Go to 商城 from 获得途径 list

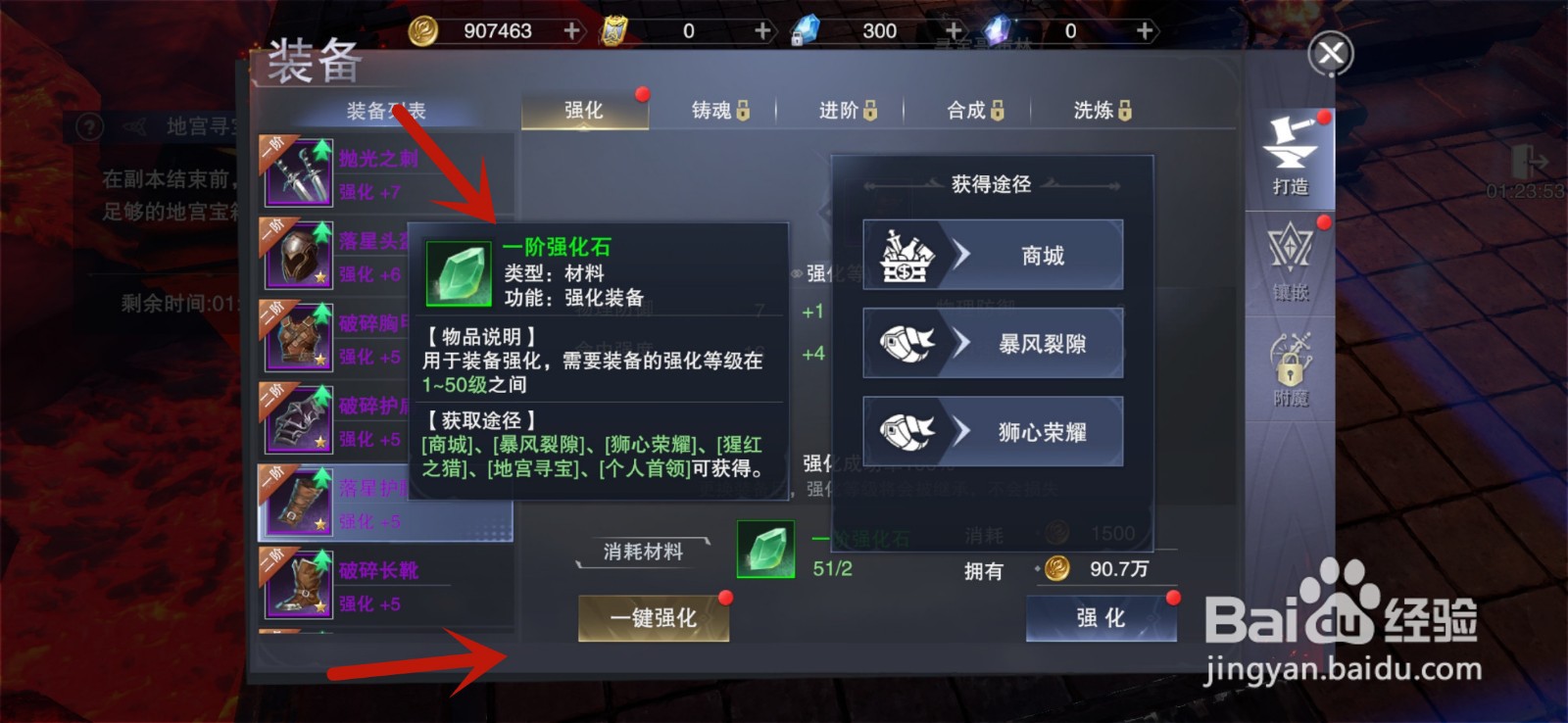993,255
